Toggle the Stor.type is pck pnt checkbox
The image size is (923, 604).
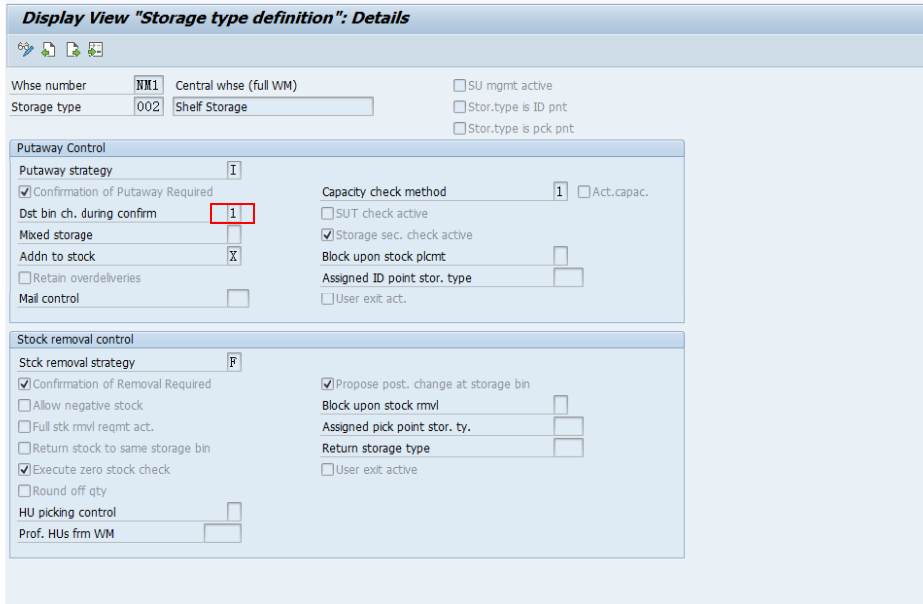pos(459,127)
